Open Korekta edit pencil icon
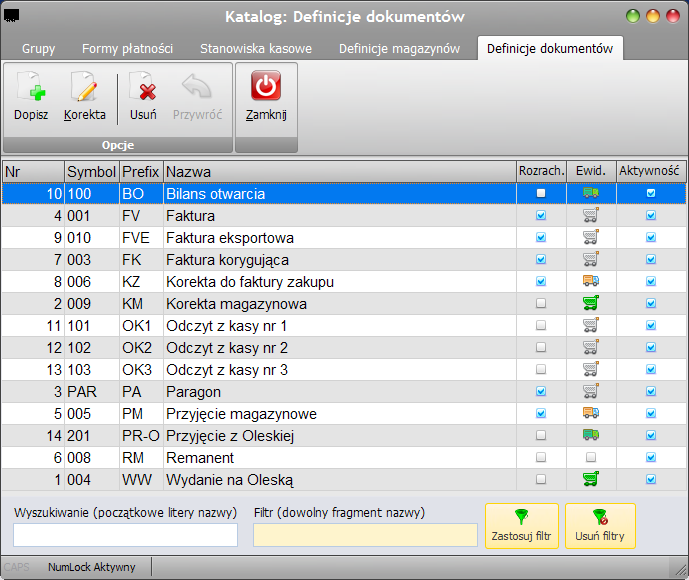689x580 pixels. tap(84, 87)
